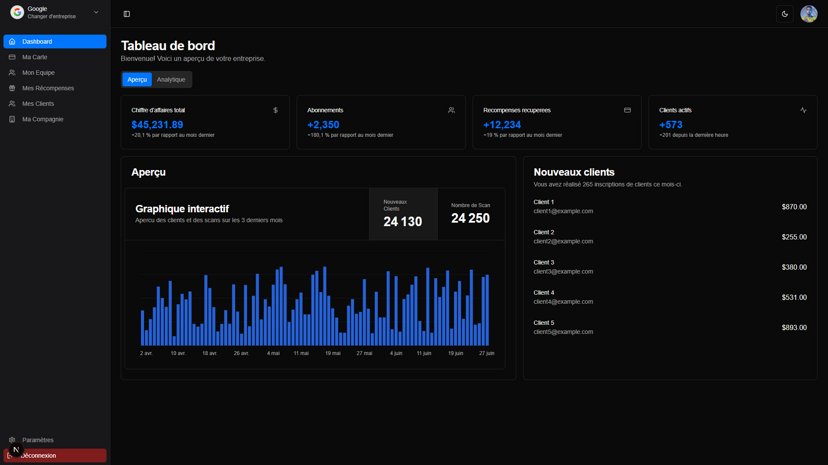Select the Aperçu tab

137,80
